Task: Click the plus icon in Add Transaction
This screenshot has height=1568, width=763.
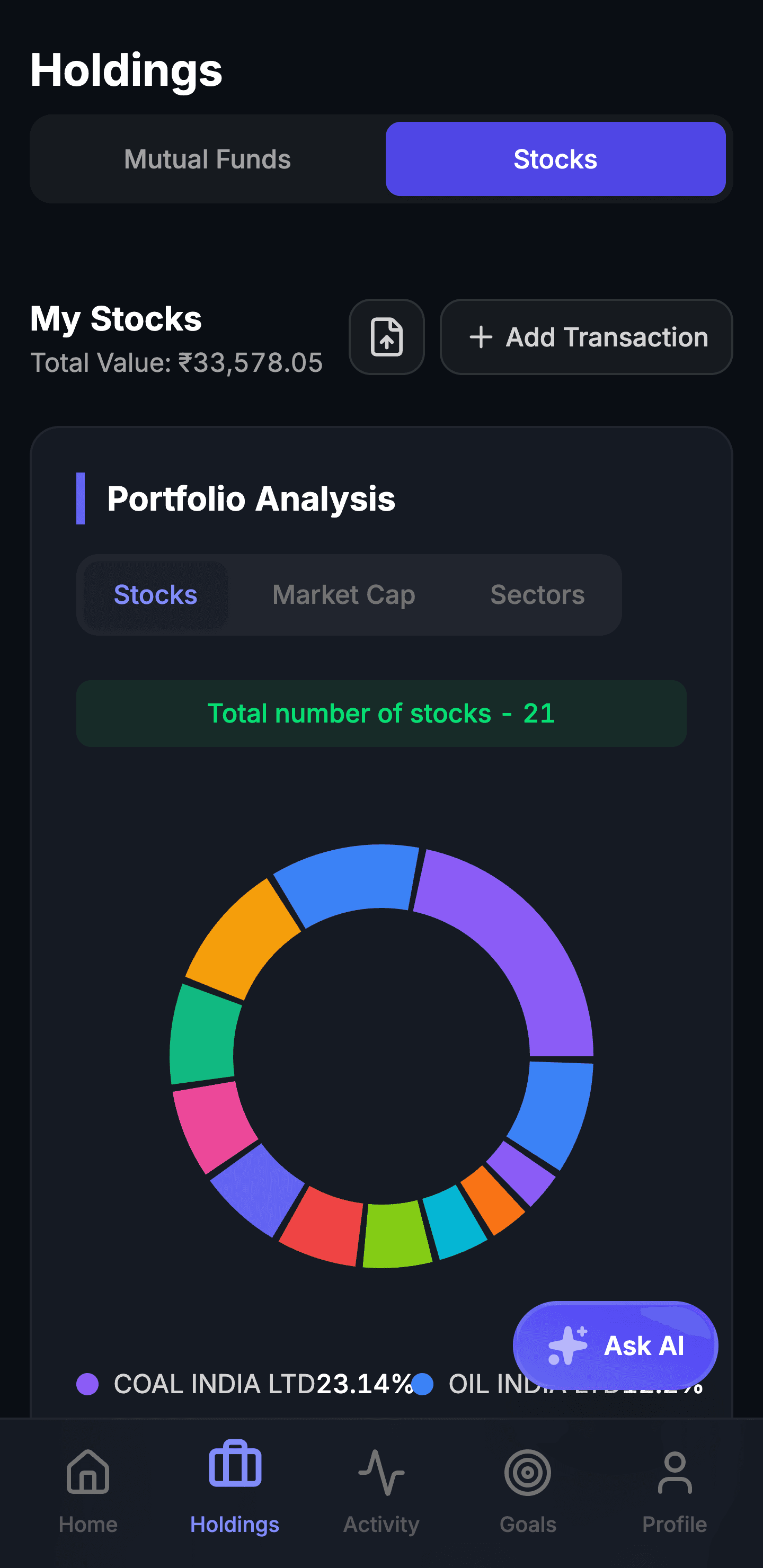Action: 481,336
